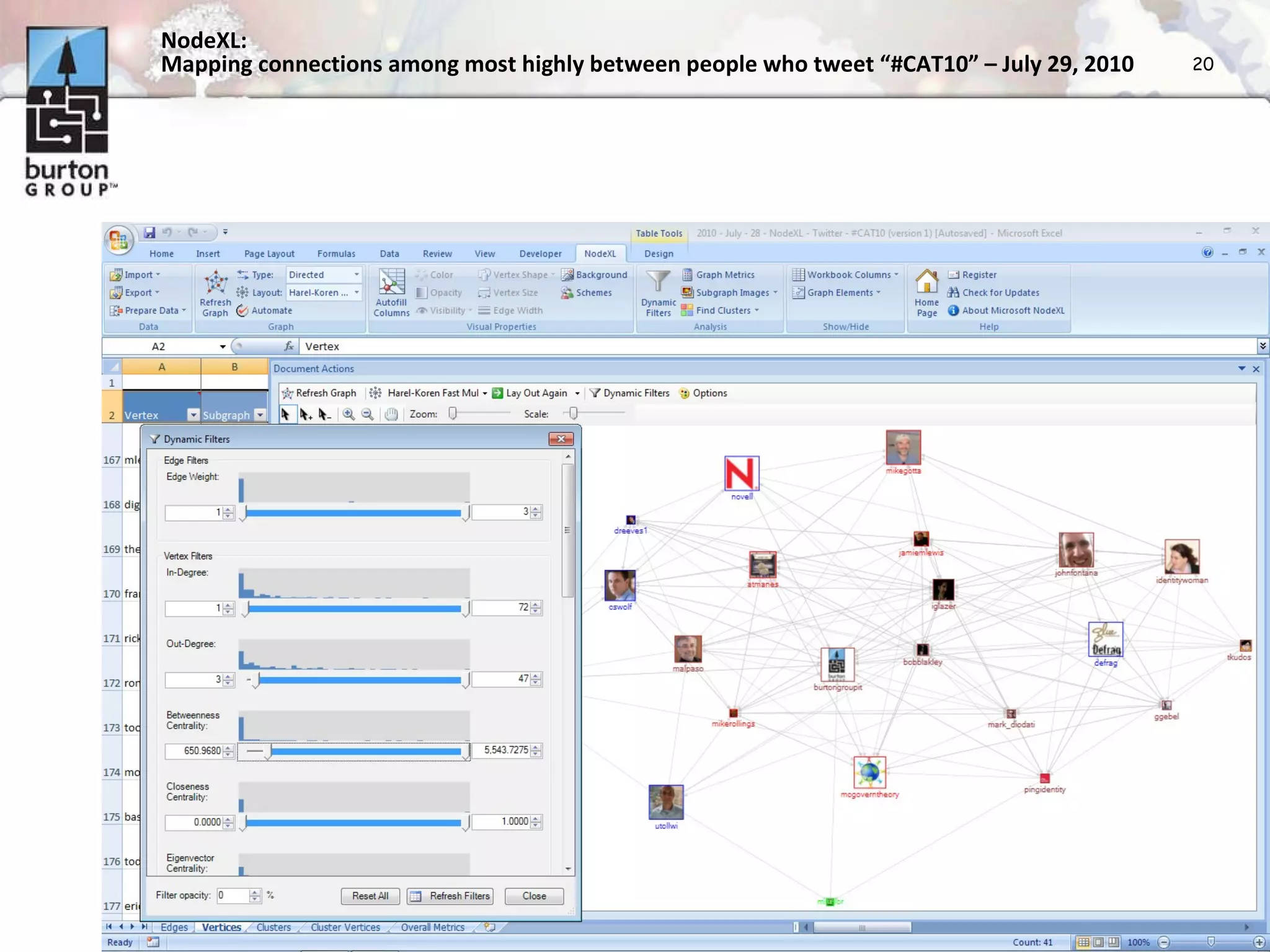Click the Edge Weight range slider
The width and height of the screenshot is (1270, 952).
[x=354, y=513]
